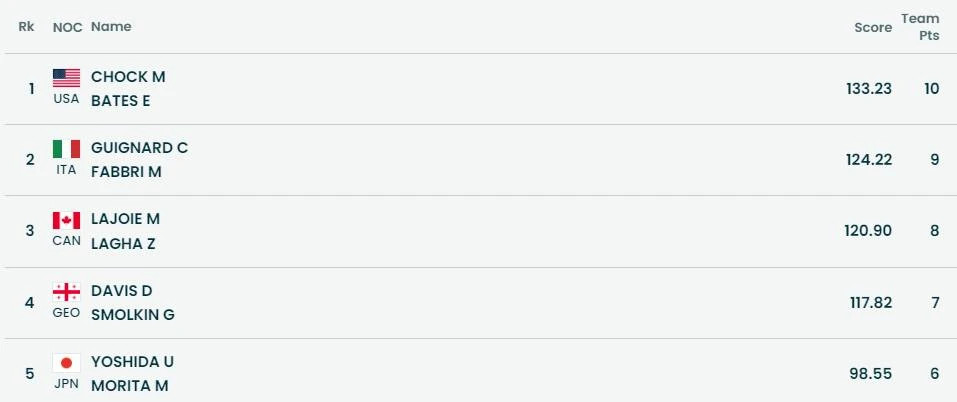
Task: Select GUIGNARD C name link
Action: pos(139,148)
